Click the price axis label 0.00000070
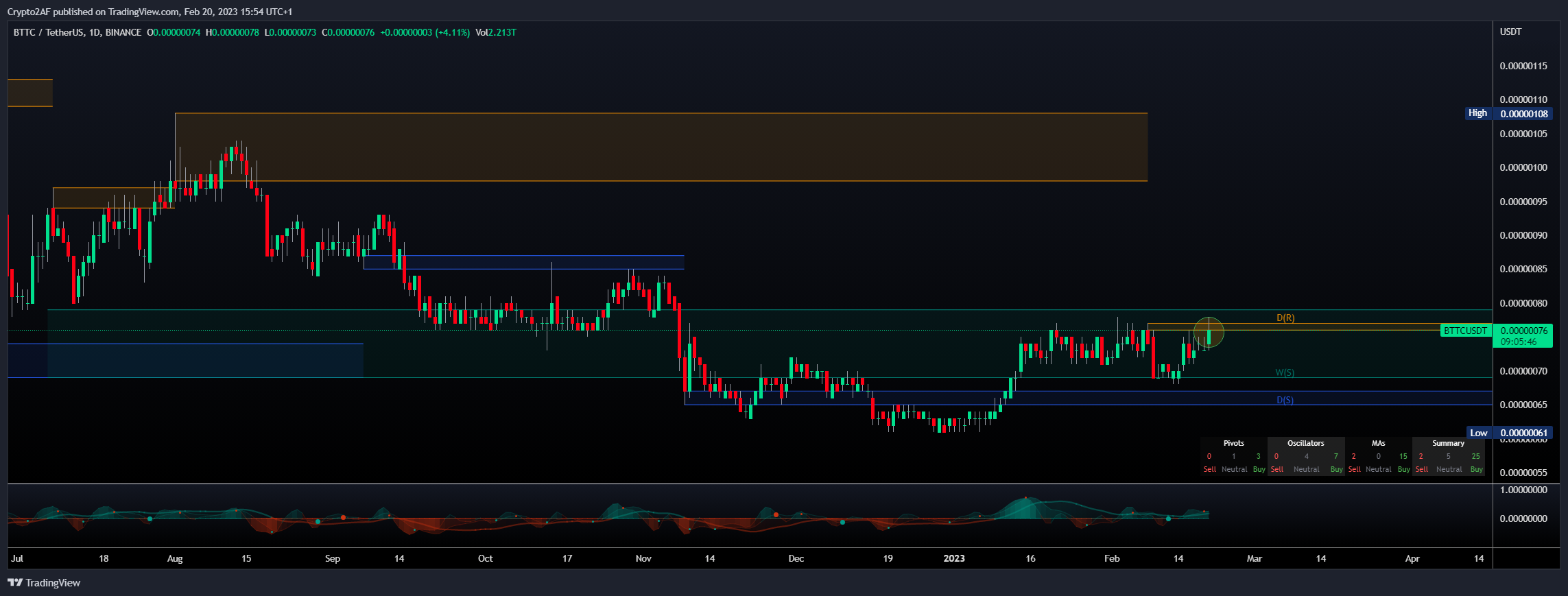 [x=1522, y=371]
